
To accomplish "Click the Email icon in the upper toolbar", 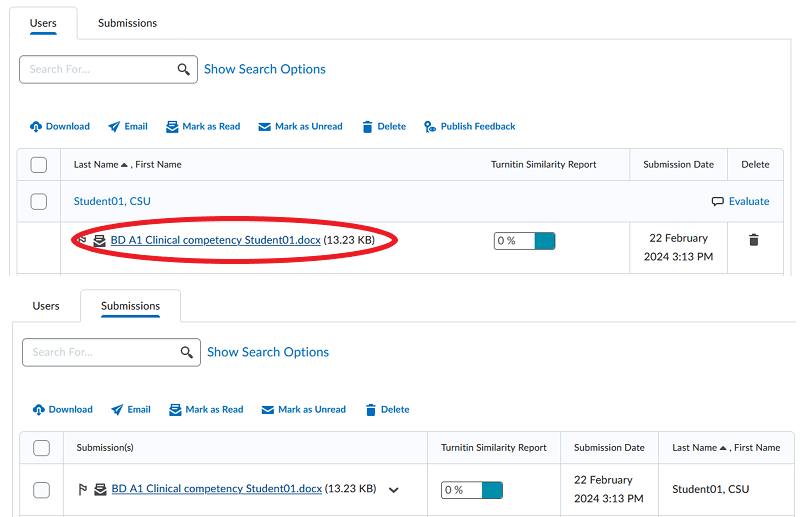I will (x=114, y=127).
